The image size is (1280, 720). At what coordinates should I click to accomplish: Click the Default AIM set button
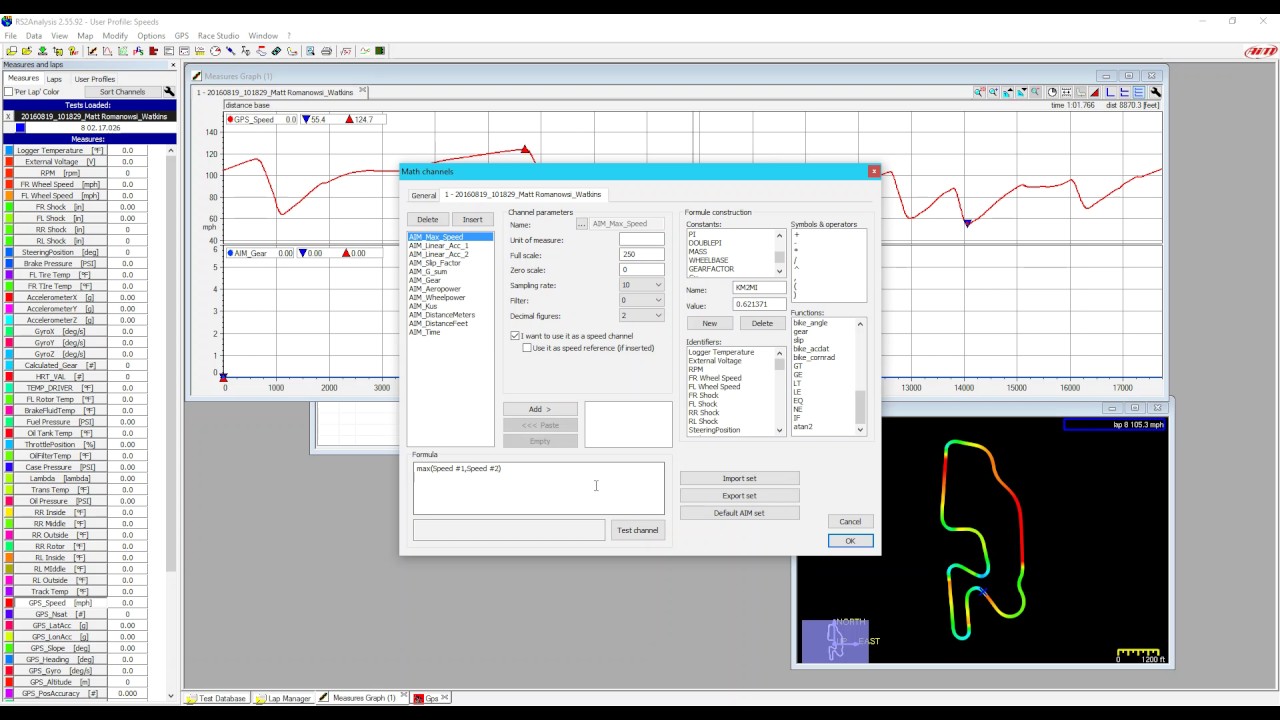(x=739, y=513)
